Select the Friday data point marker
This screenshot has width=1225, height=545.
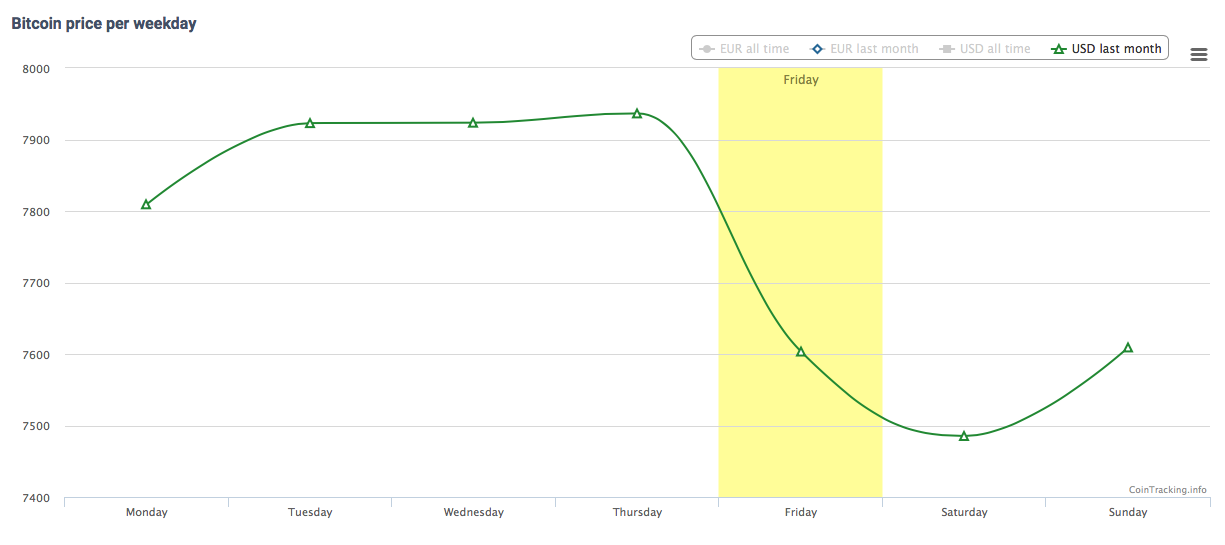click(x=800, y=352)
